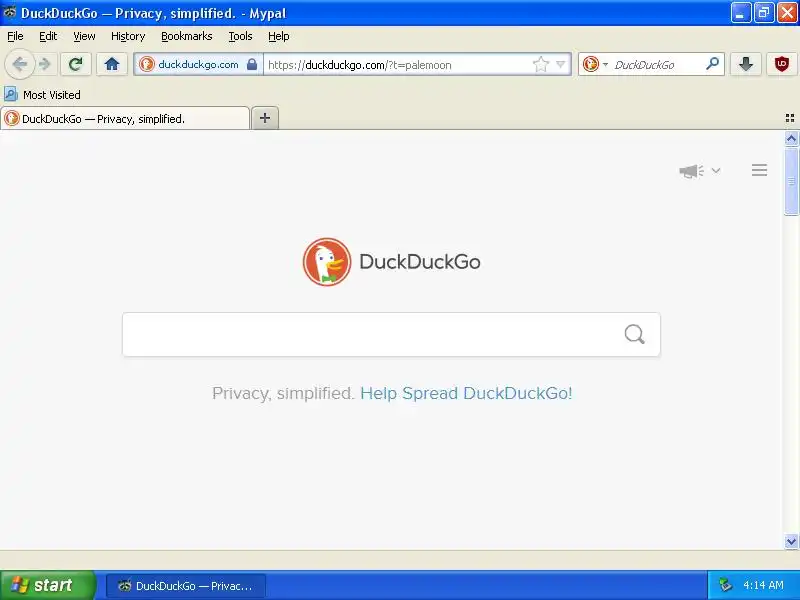The image size is (800, 600).
Task: Open the File menu
Action: coord(15,36)
